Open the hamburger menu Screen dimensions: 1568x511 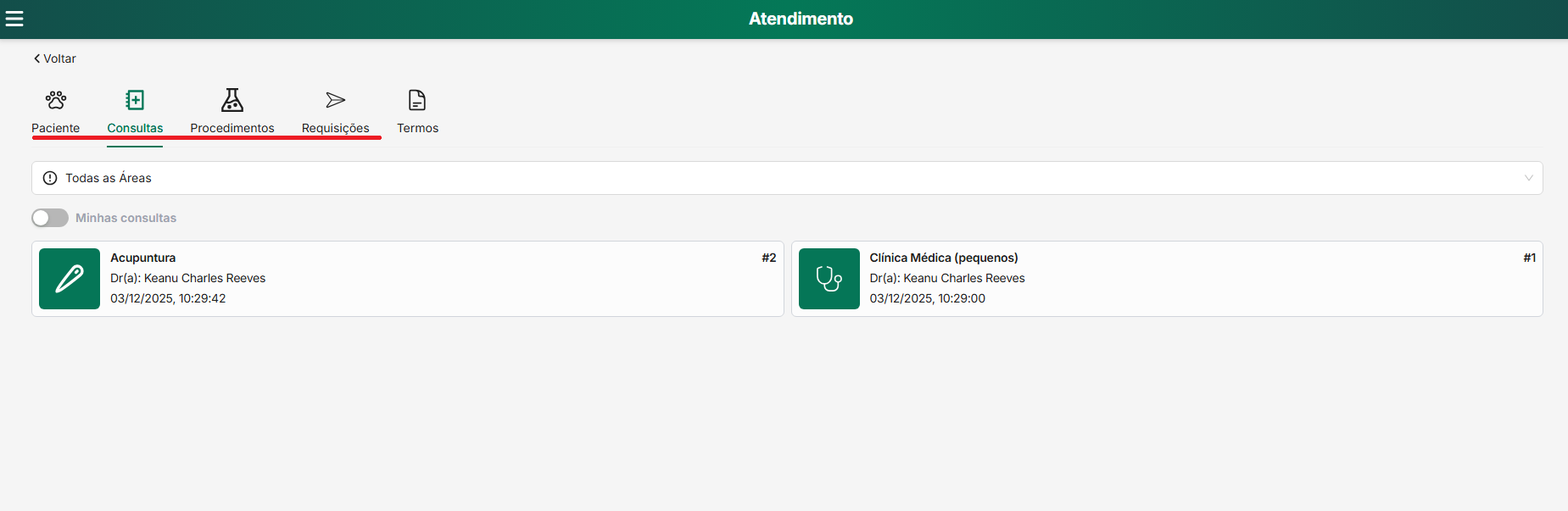(x=14, y=19)
